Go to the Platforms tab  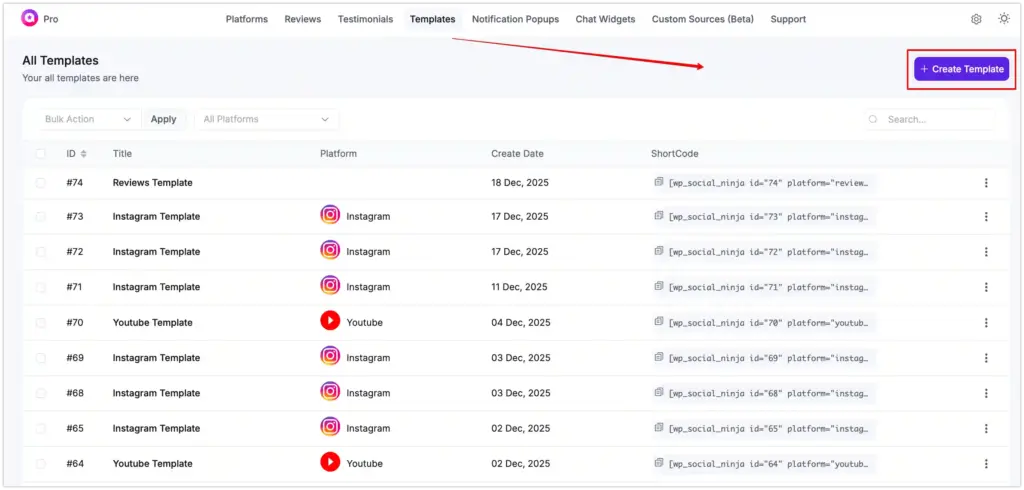(x=246, y=19)
